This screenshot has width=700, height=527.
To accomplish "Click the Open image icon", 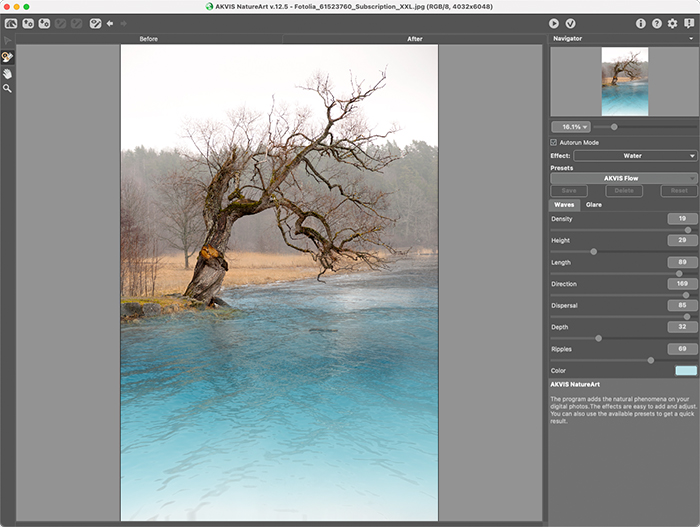I will point(11,23).
